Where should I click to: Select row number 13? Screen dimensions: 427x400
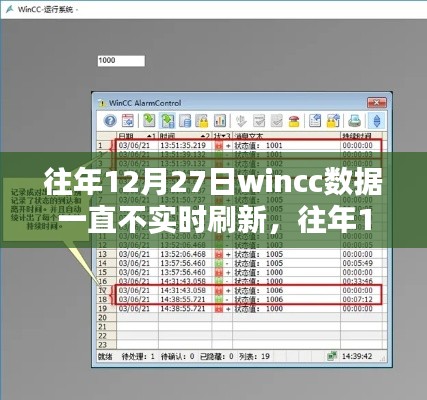[x=107, y=254]
